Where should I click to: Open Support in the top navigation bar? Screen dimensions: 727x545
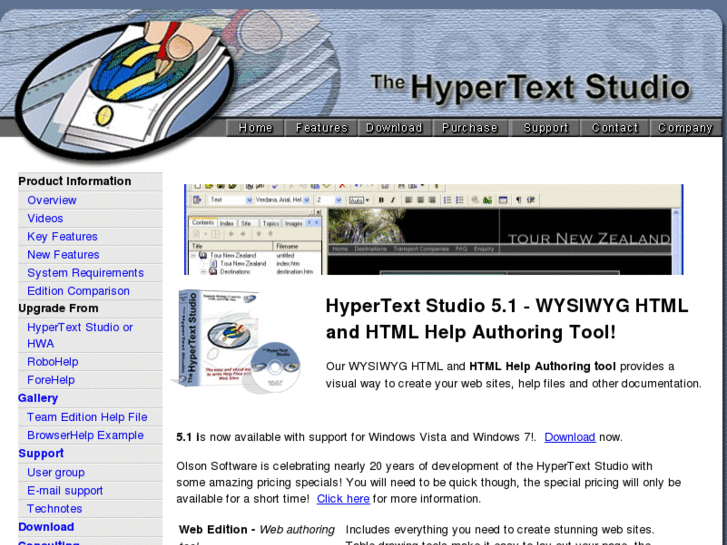(545, 128)
